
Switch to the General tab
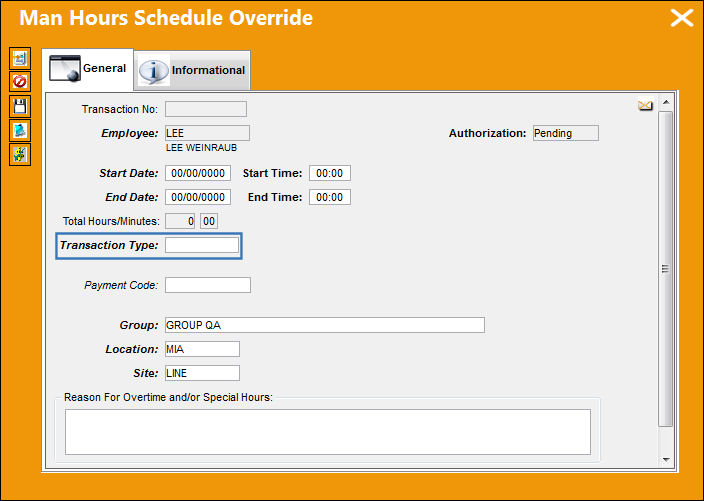click(88, 69)
